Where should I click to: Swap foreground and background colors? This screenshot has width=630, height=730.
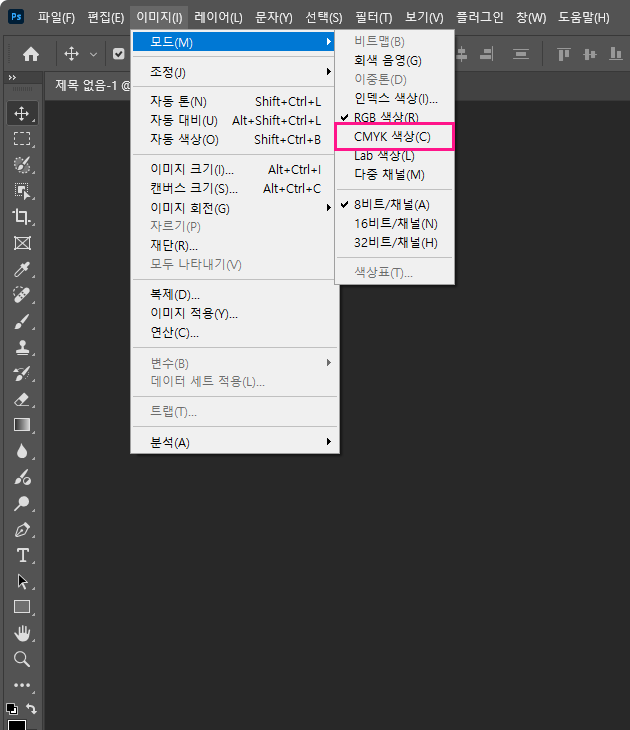point(32,708)
